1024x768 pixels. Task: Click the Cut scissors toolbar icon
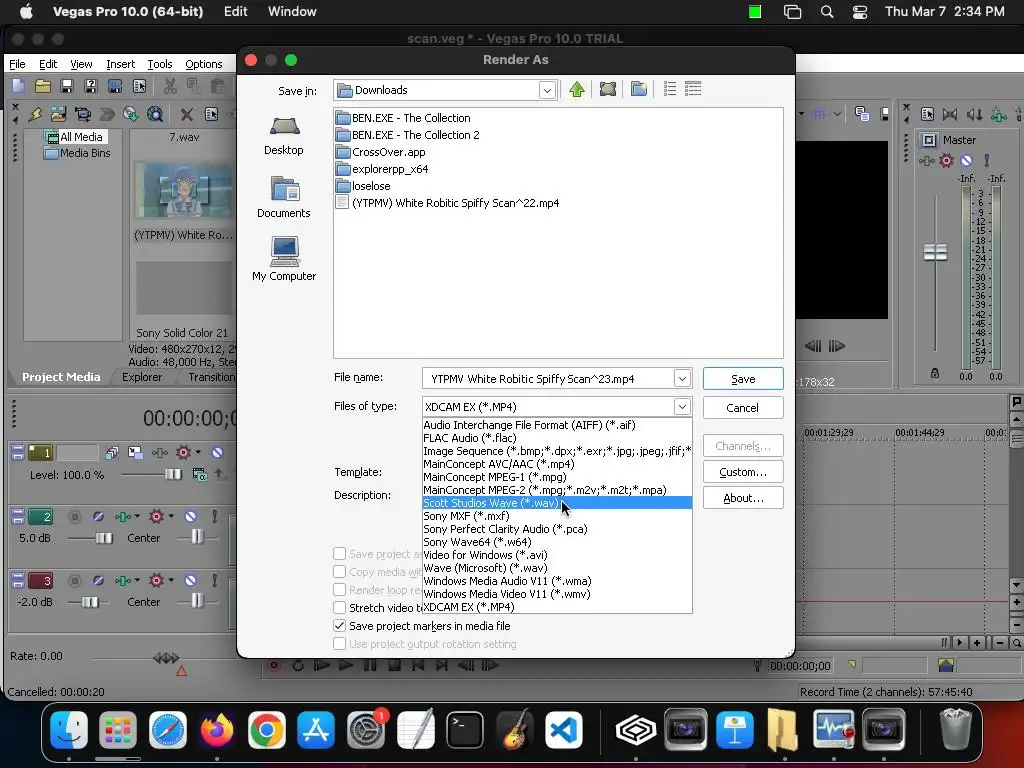(x=170, y=86)
